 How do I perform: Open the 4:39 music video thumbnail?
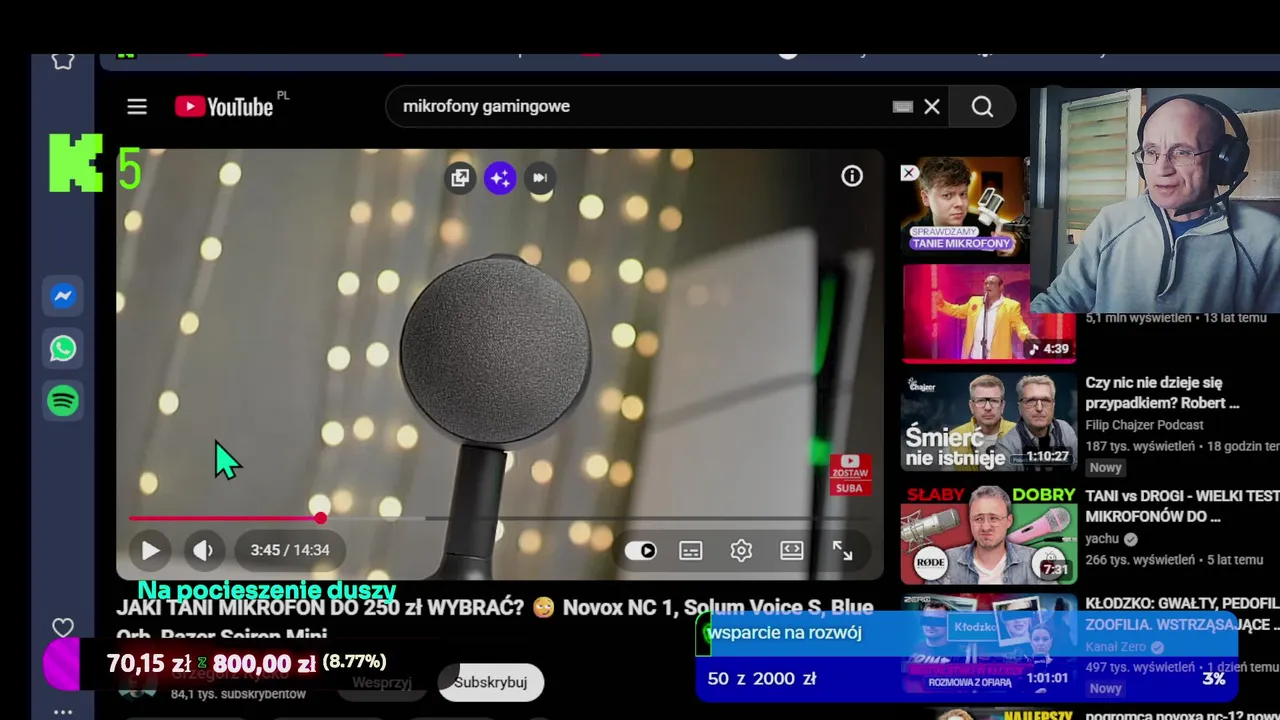pos(988,312)
